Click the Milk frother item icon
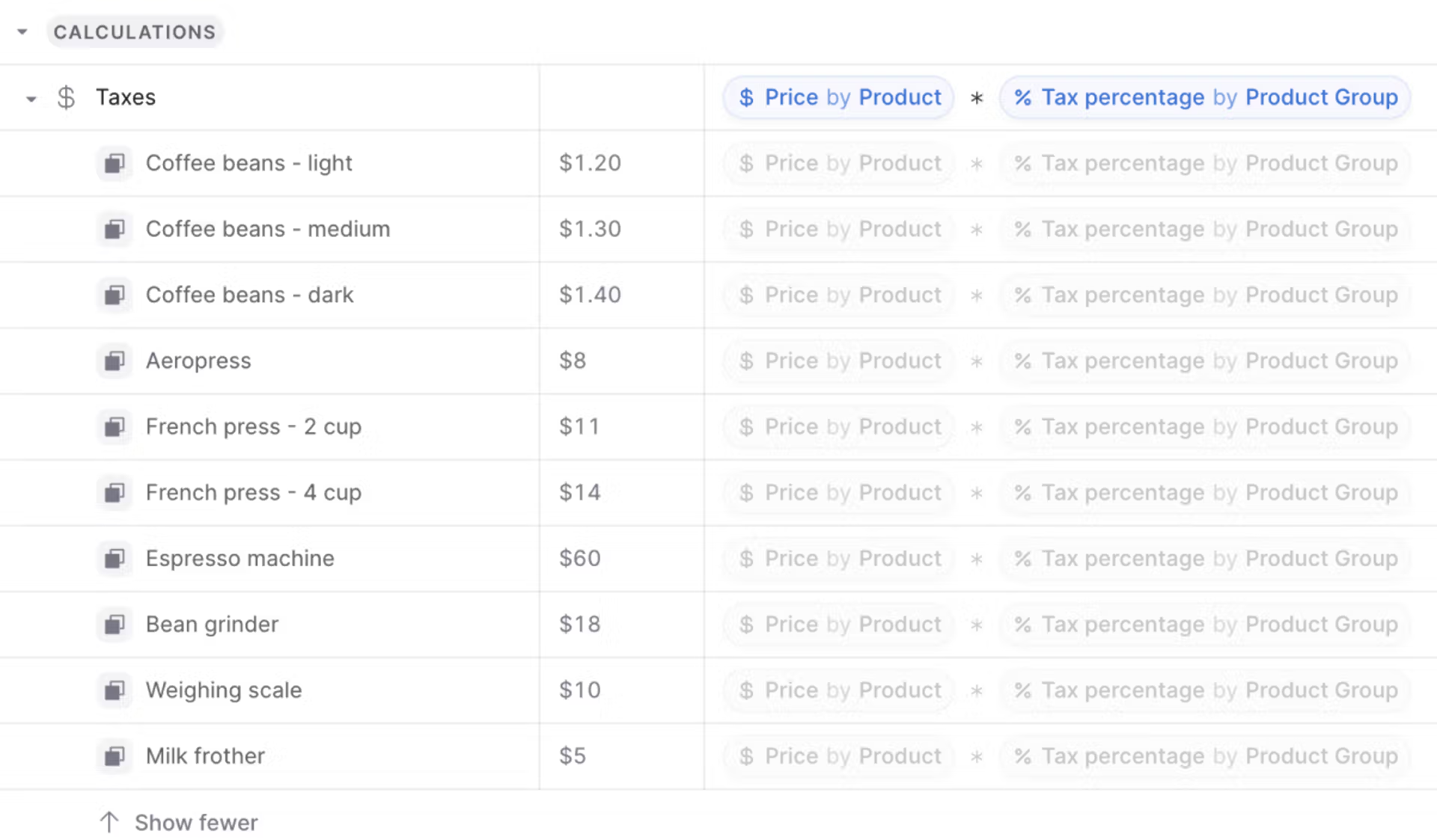 tap(115, 755)
